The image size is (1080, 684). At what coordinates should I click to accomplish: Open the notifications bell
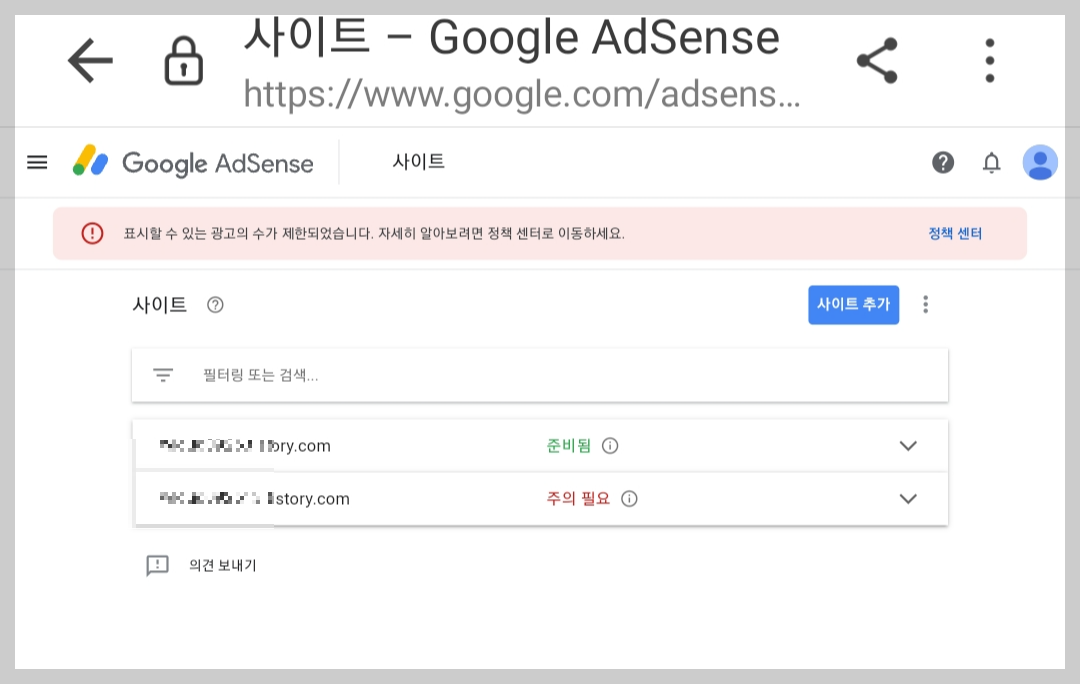(x=991, y=163)
